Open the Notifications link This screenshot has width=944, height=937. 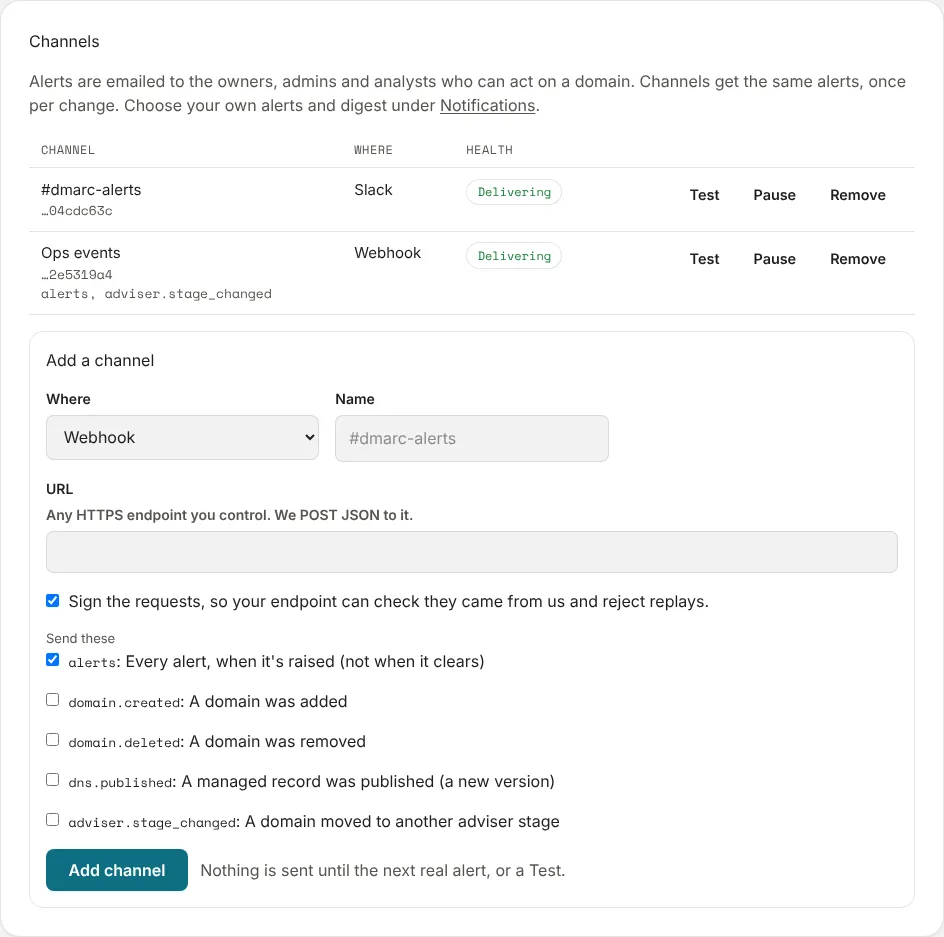[x=487, y=105]
